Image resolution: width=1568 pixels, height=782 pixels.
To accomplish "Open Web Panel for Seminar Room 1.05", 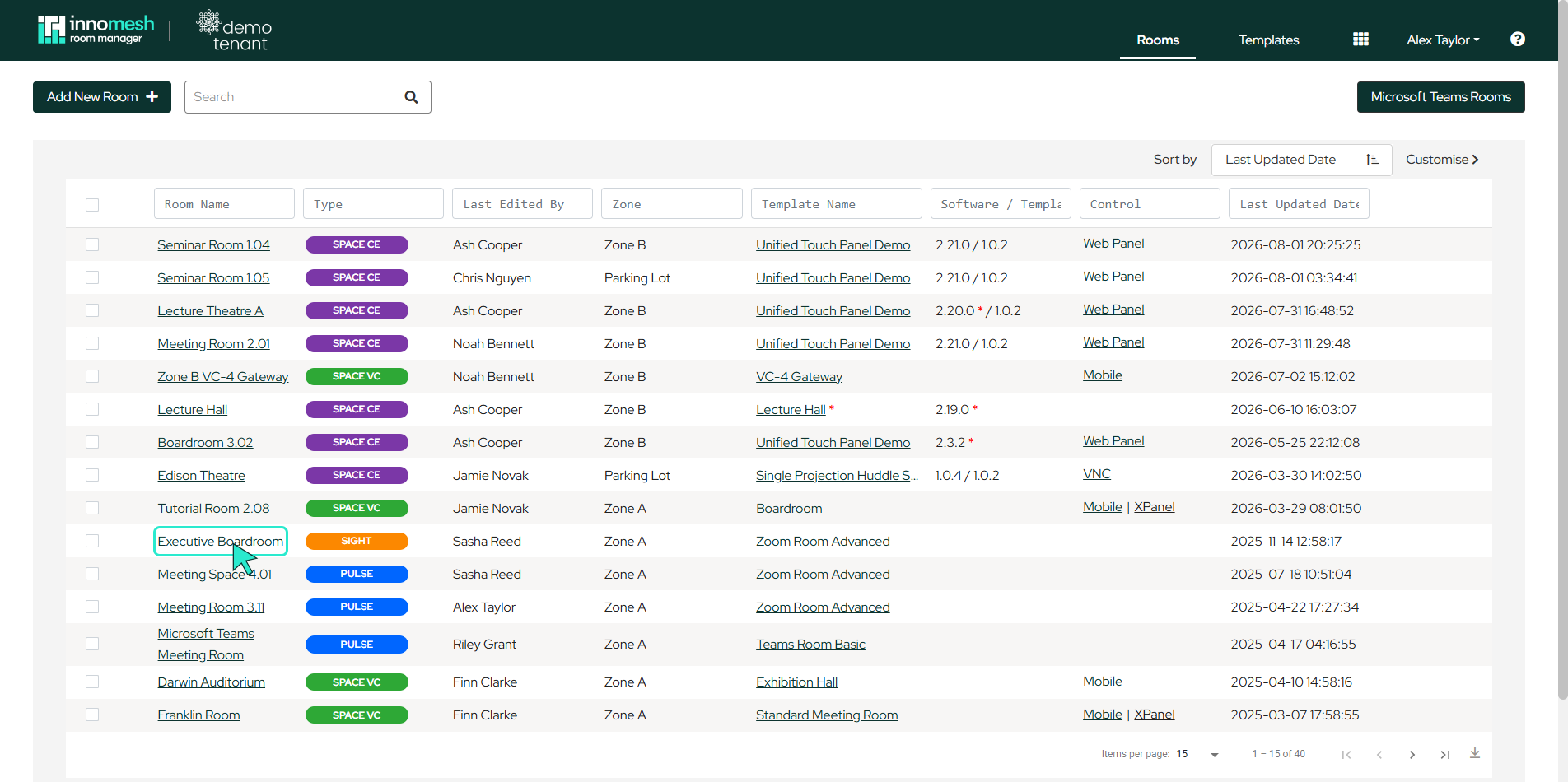I will tap(1113, 277).
